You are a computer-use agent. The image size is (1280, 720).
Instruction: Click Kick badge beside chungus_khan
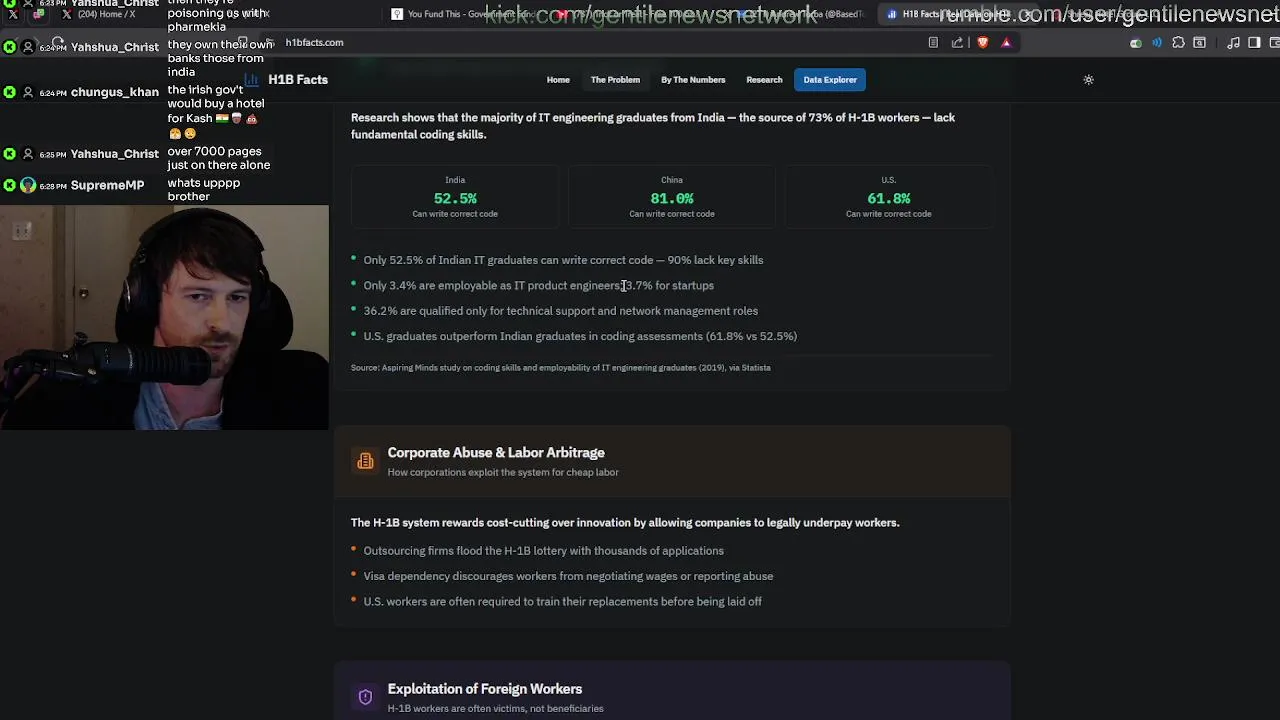pos(9,92)
